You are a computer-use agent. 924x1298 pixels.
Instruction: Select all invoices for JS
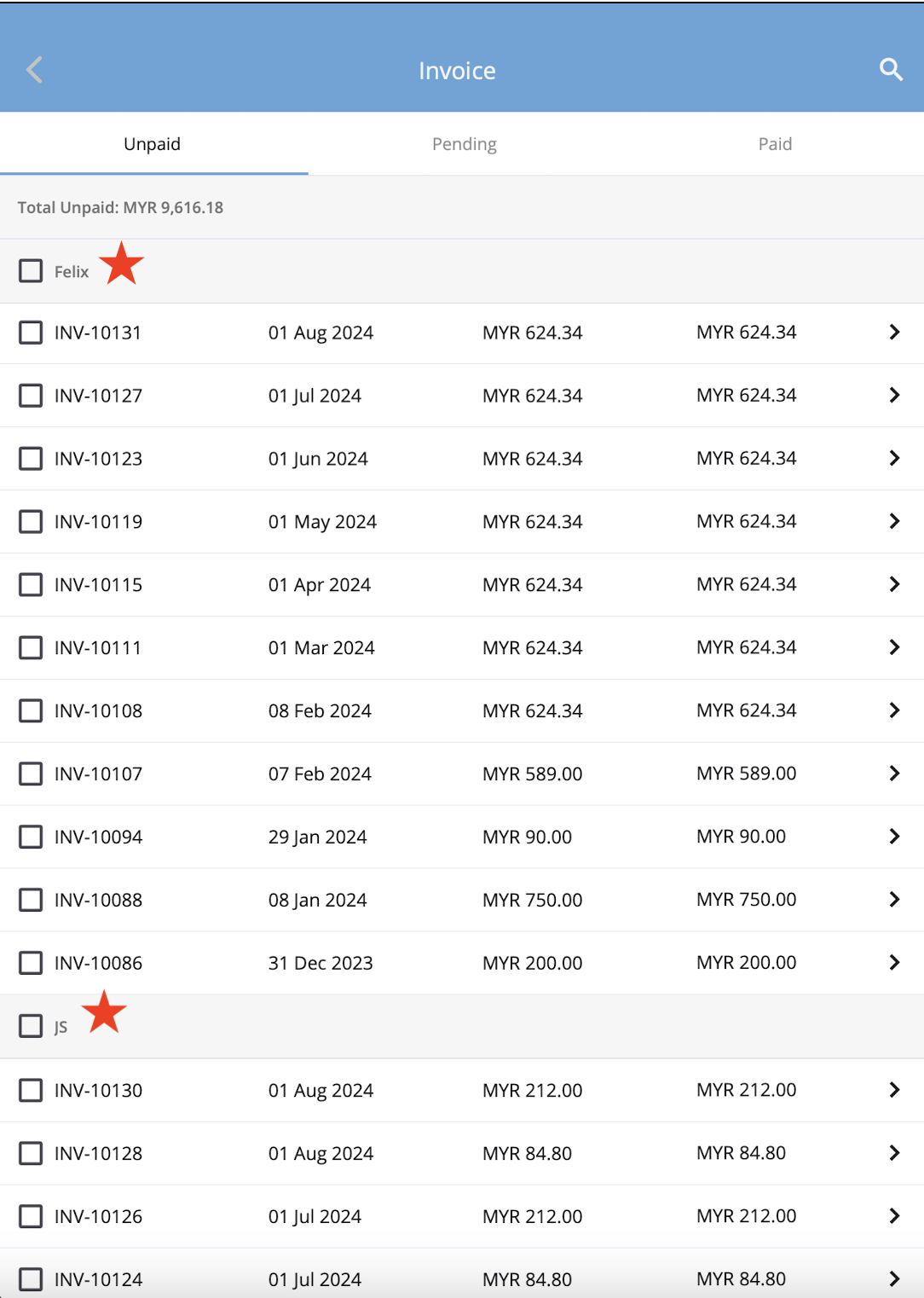click(x=31, y=1026)
